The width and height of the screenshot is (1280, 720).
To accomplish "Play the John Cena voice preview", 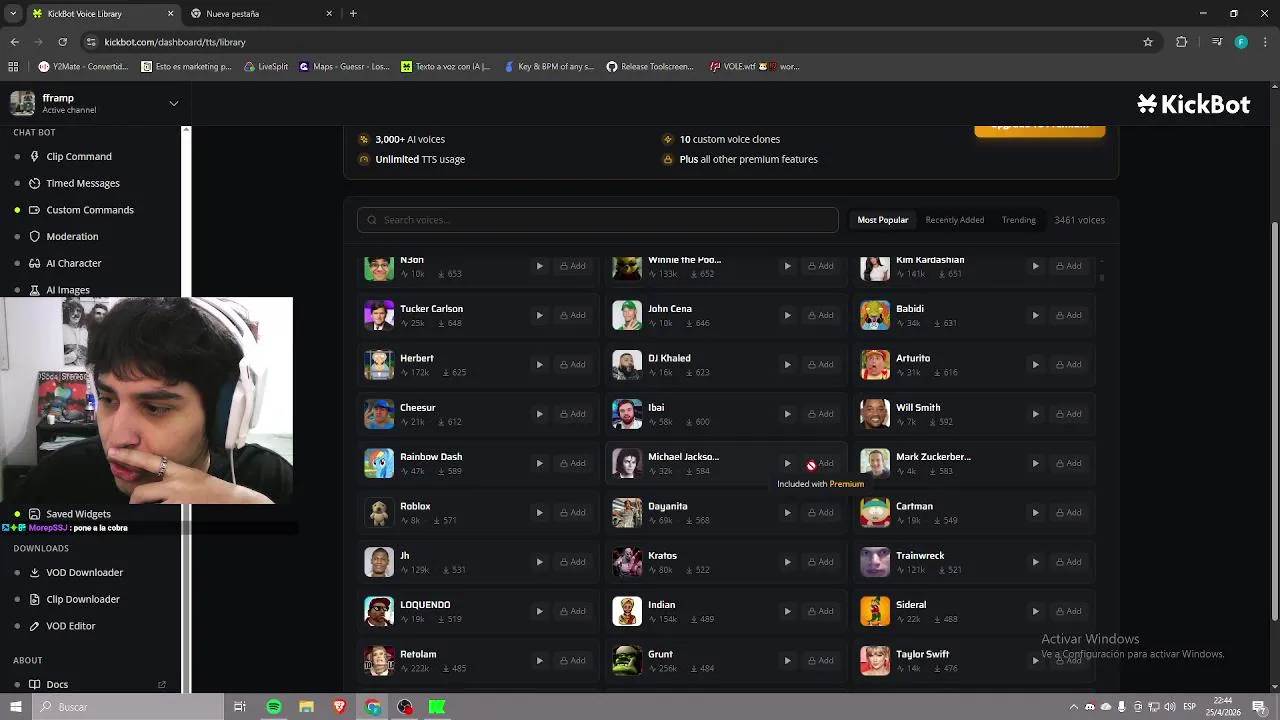I will (787, 315).
